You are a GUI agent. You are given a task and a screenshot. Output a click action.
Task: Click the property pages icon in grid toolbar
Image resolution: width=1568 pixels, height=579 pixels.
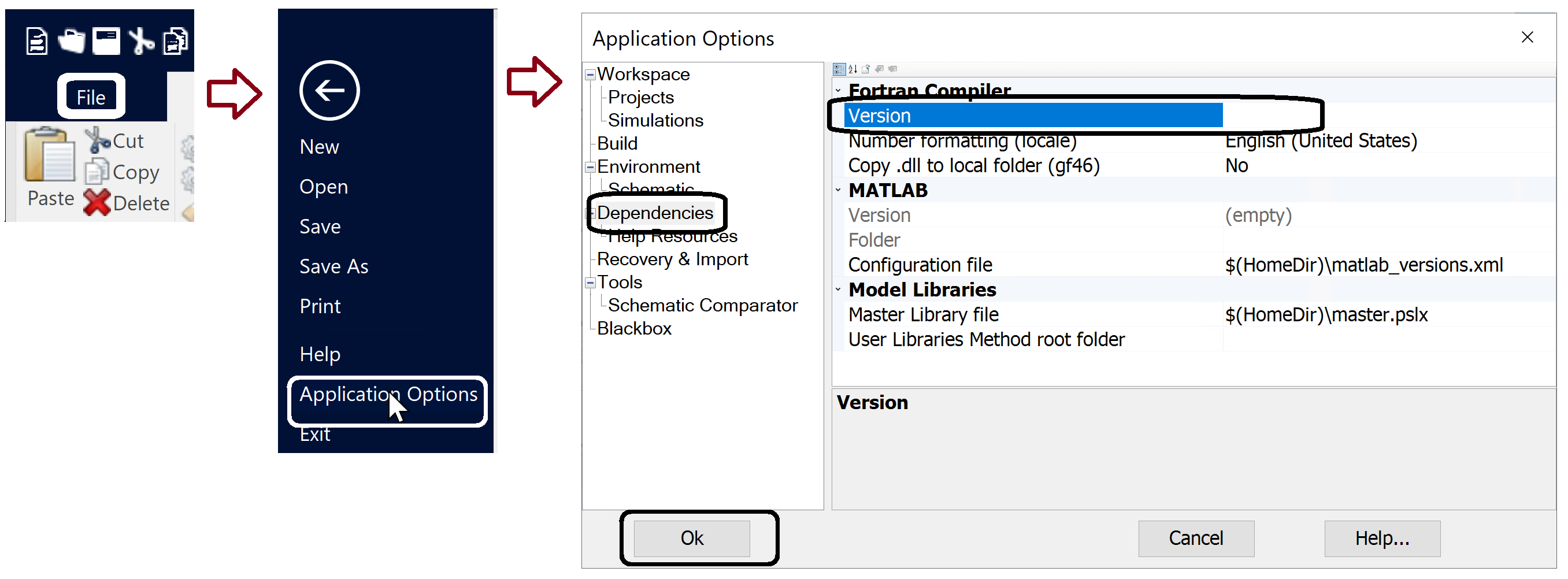coord(866,69)
